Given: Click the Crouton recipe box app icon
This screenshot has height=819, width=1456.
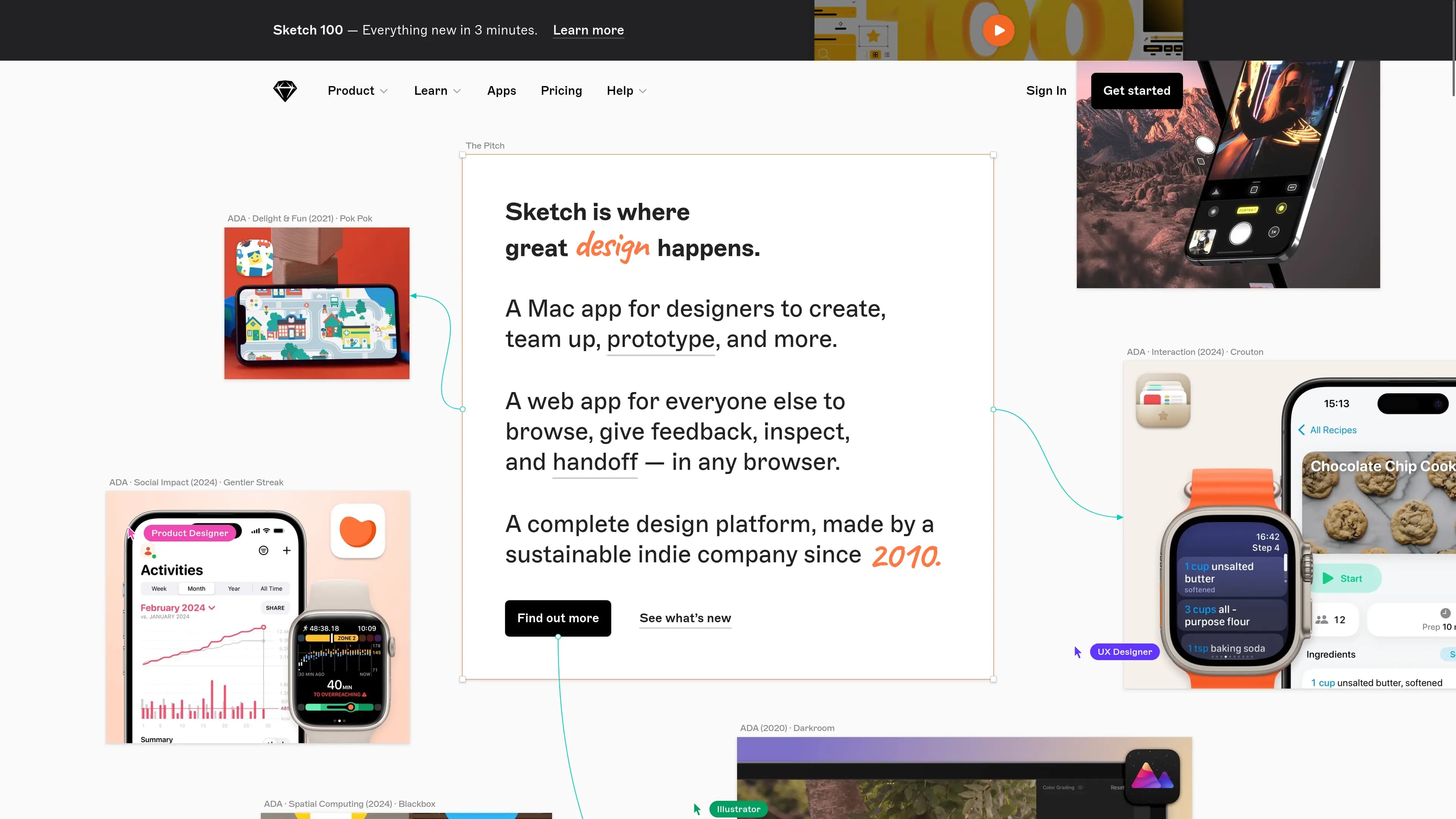Looking at the screenshot, I should point(1163,400).
